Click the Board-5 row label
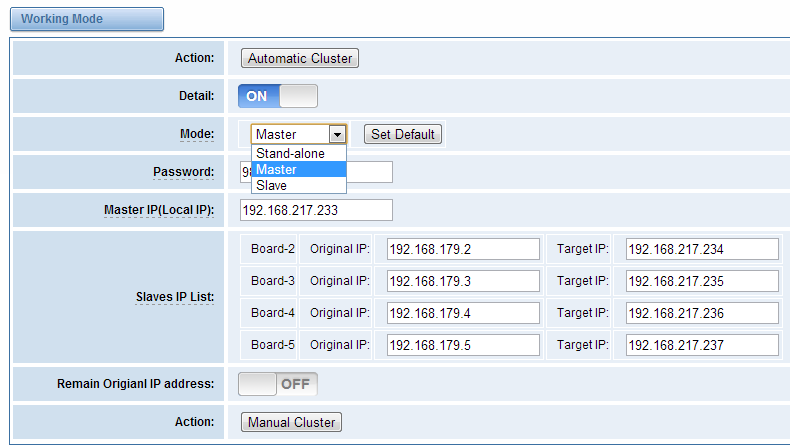This screenshot has height=448, width=790. (x=273, y=345)
